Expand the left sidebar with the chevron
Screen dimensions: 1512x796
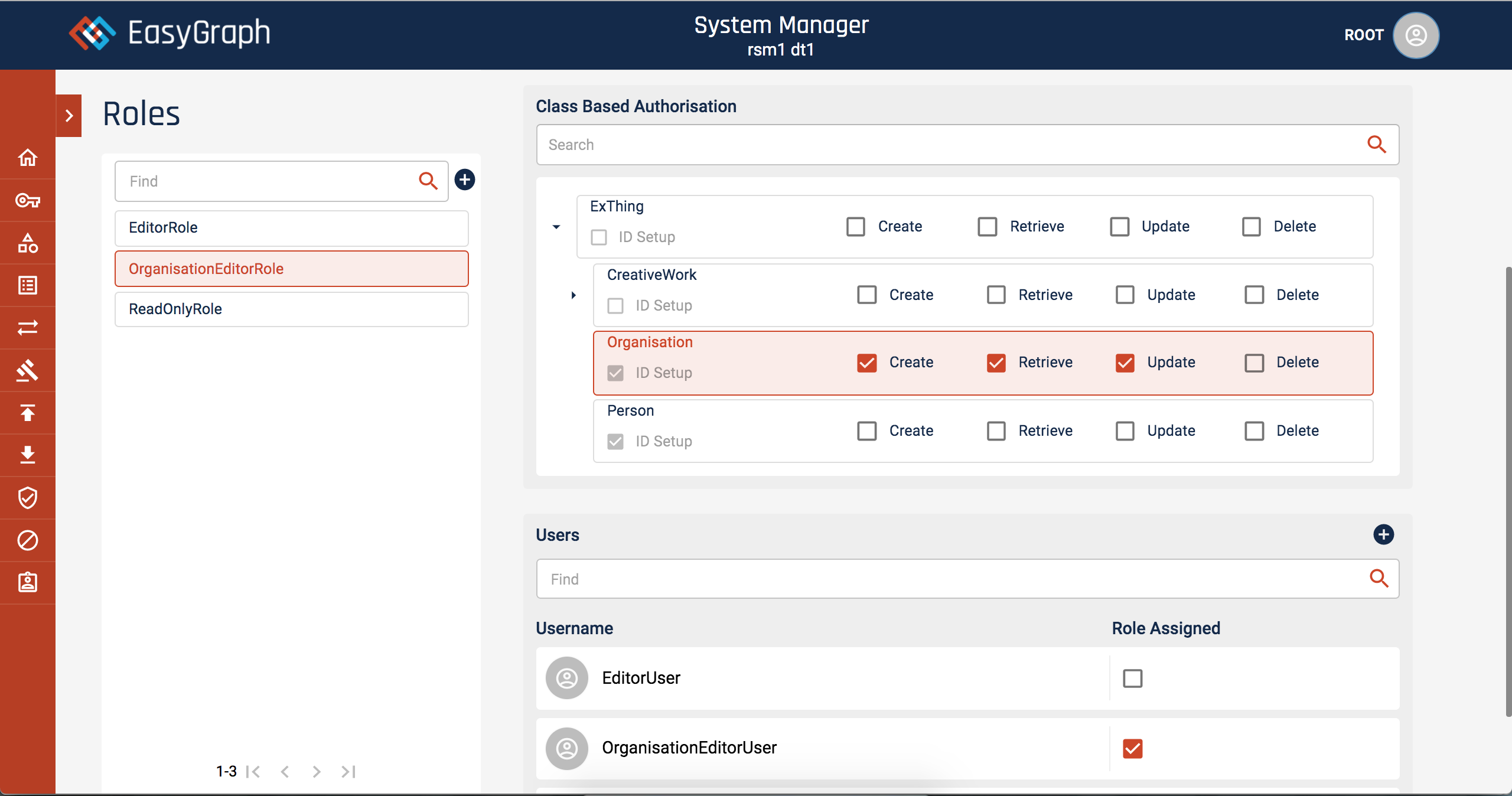click(x=69, y=116)
